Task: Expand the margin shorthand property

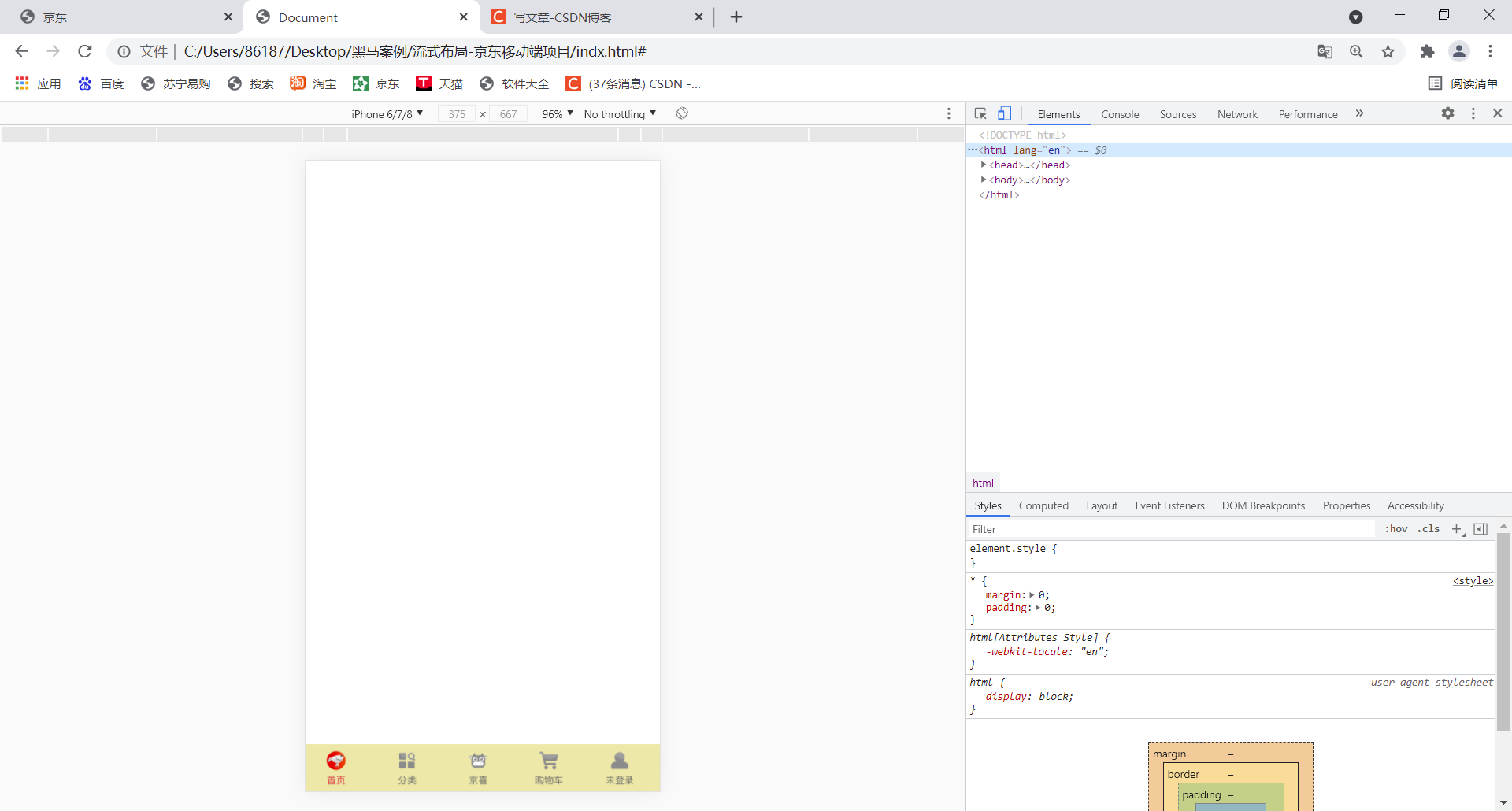Action: 1032,595
